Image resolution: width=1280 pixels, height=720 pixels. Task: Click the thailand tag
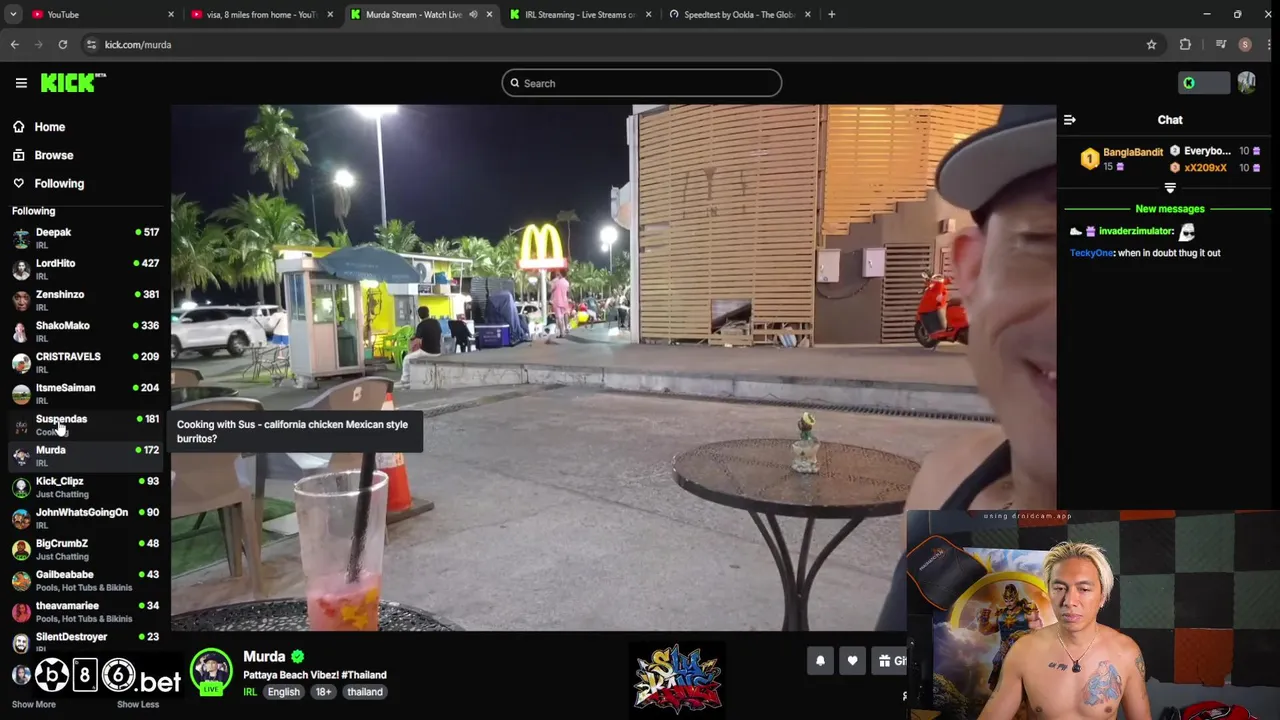365,692
